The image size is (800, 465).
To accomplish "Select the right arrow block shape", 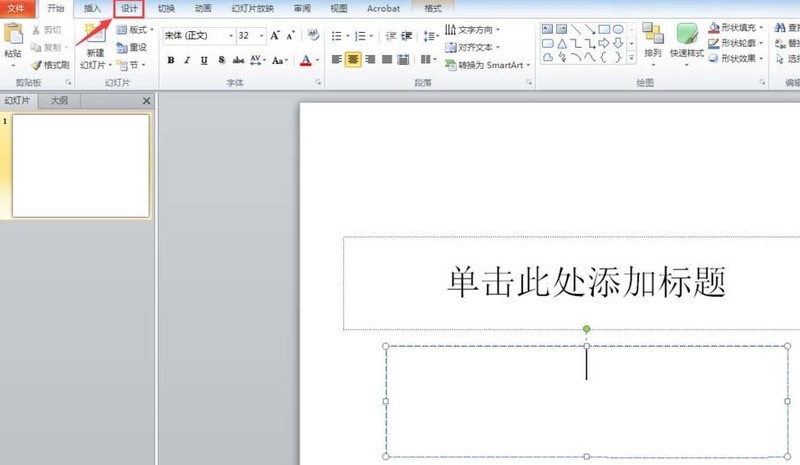I will [x=604, y=43].
